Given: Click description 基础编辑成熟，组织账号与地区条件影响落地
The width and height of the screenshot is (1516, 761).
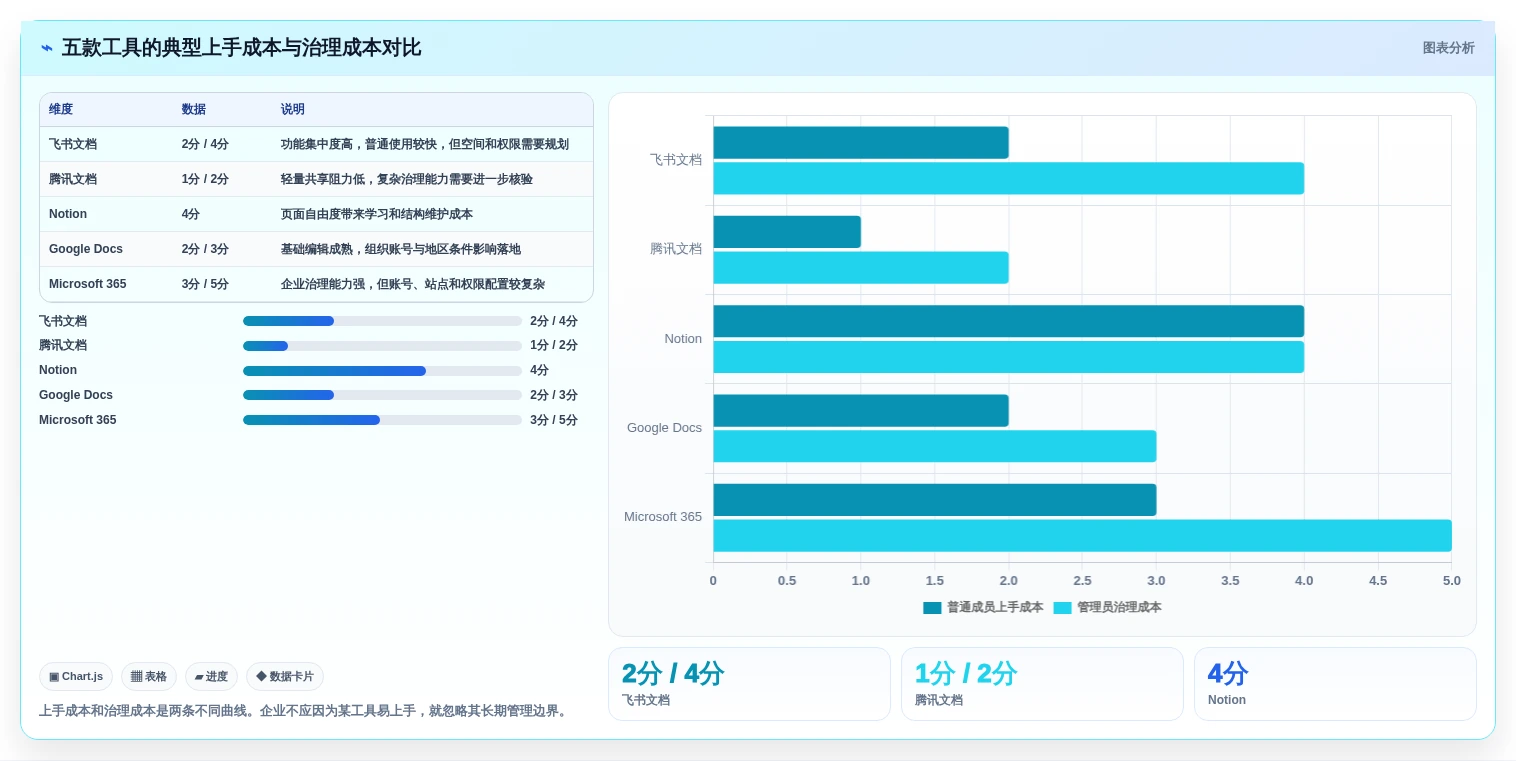Looking at the screenshot, I should [401, 249].
